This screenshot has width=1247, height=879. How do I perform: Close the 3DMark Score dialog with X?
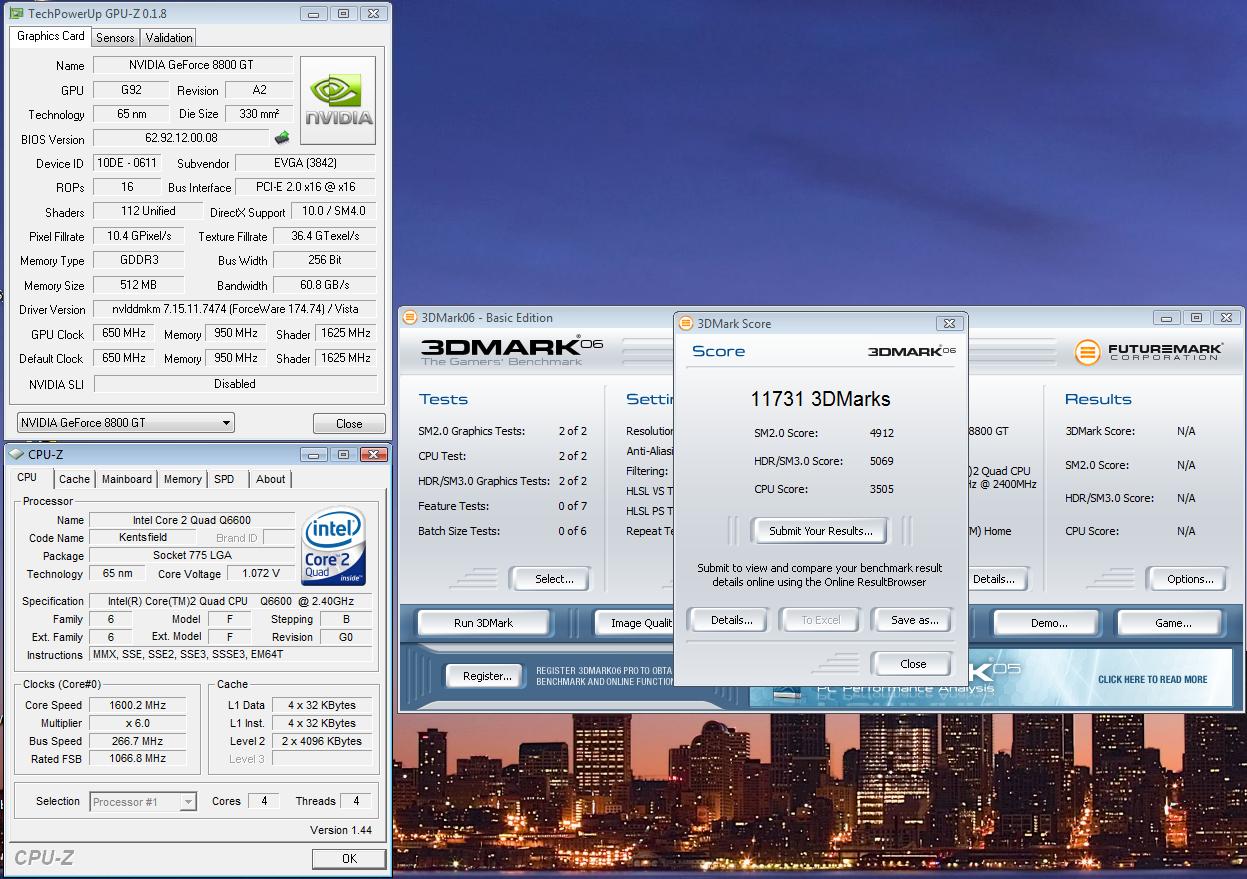pyautogui.click(x=949, y=323)
